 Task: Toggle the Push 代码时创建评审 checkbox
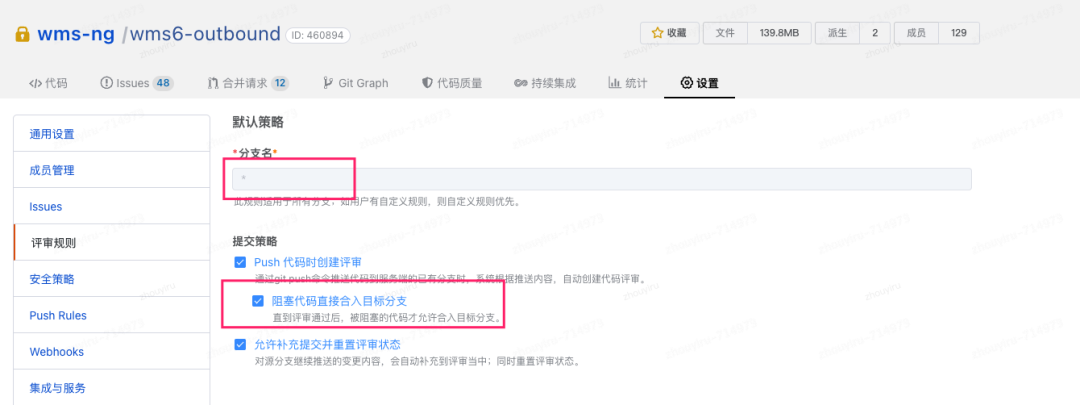point(240,262)
